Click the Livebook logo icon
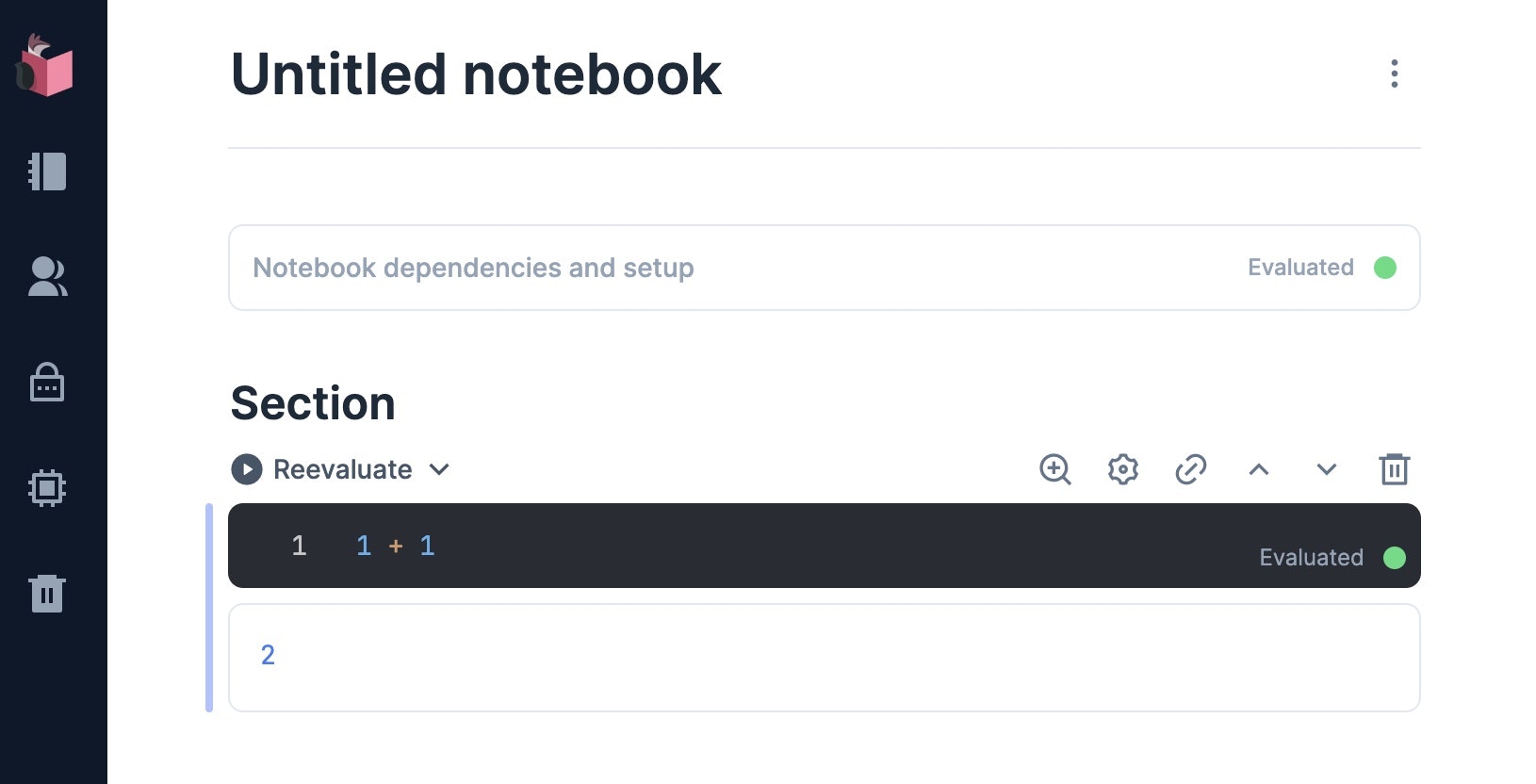The height and width of the screenshot is (784, 1536). coord(45,66)
